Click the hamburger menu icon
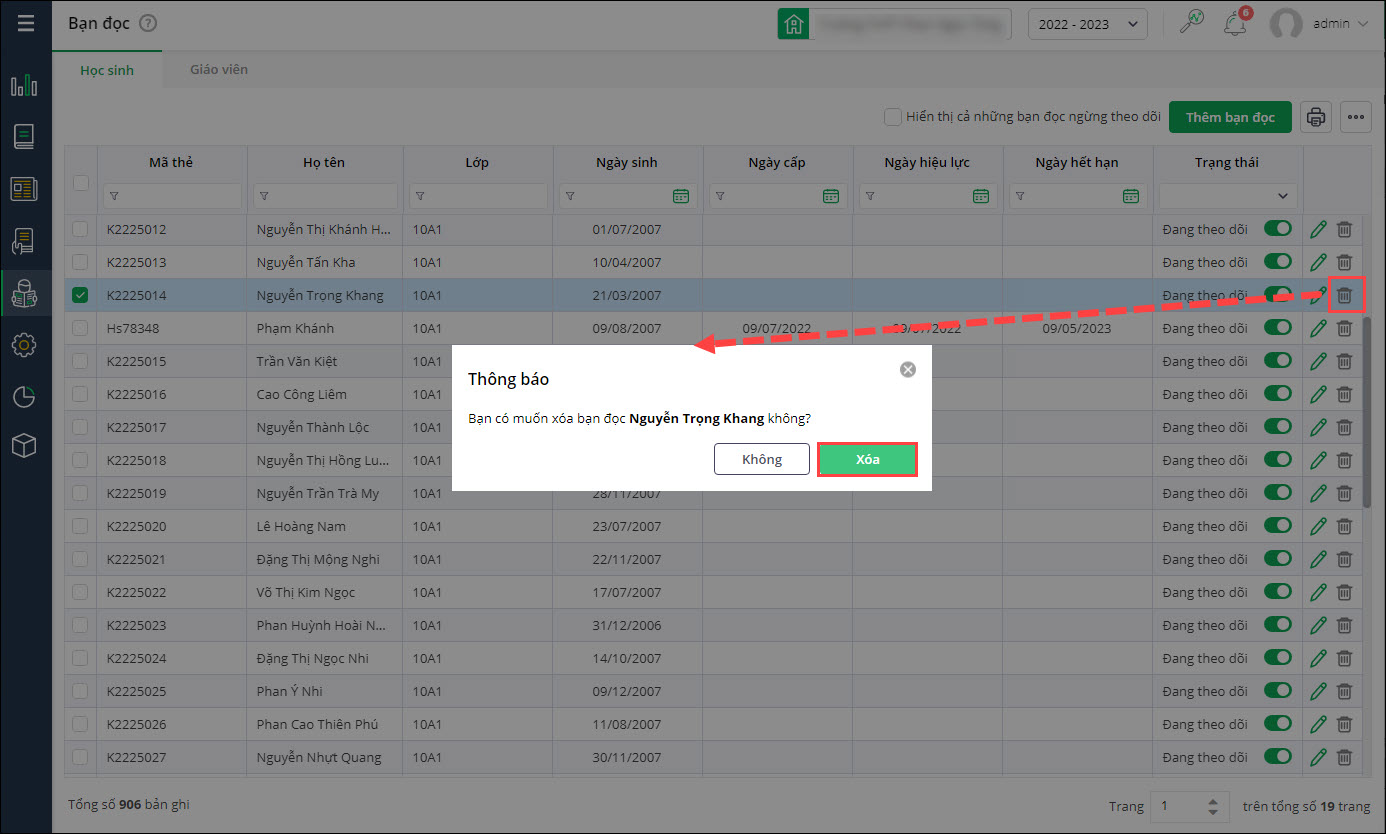 26,24
